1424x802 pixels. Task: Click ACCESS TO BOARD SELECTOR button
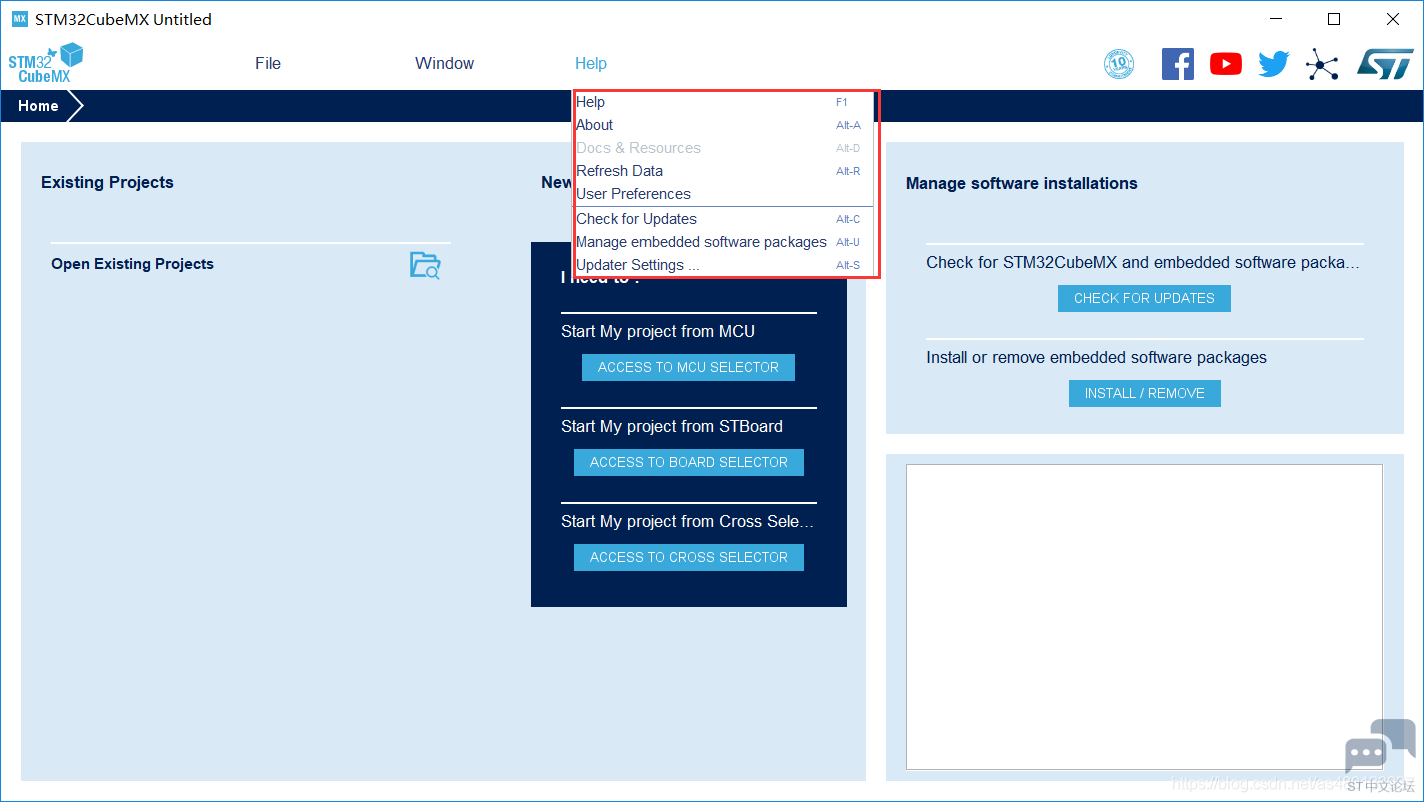[x=689, y=462]
